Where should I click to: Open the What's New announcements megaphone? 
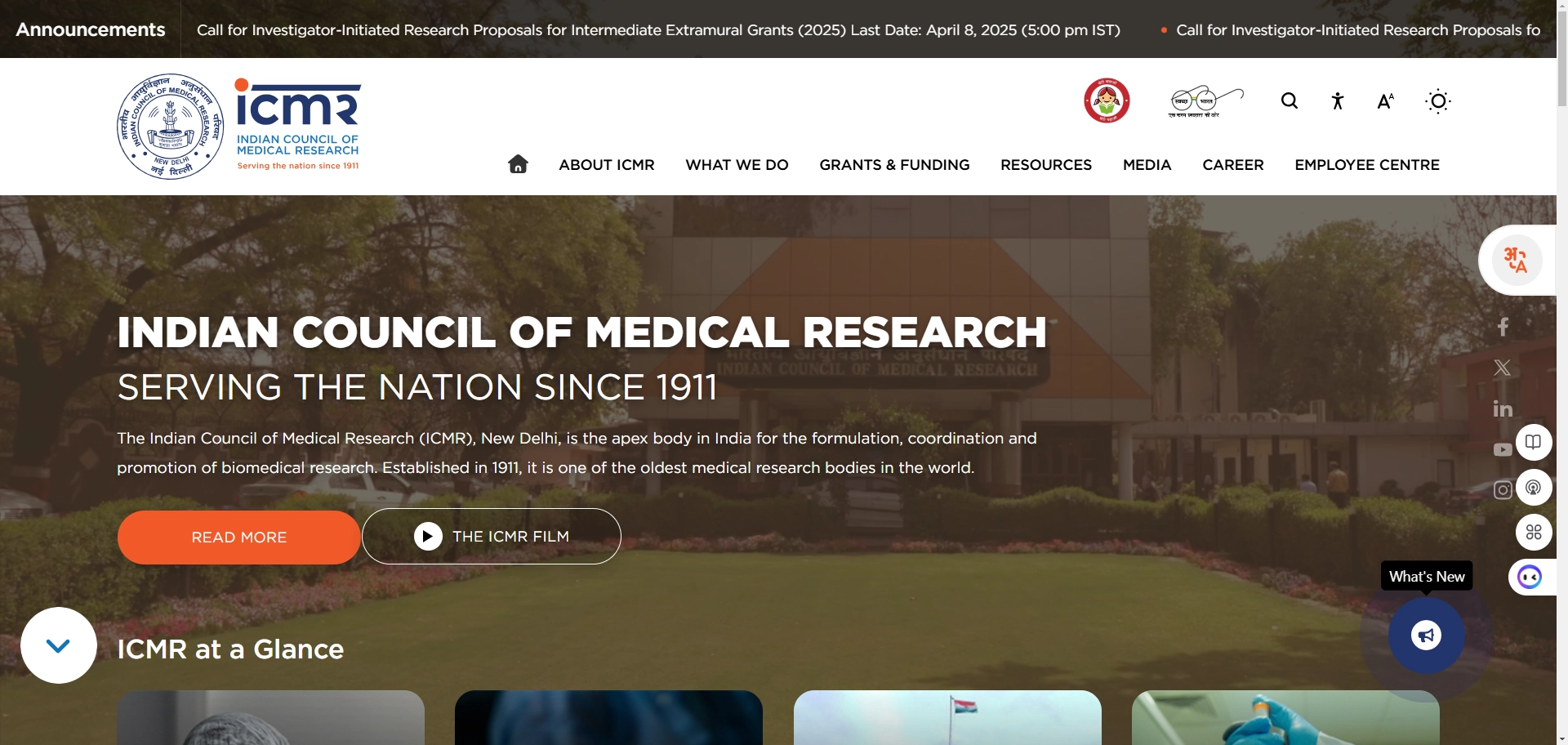pyautogui.click(x=1424, y=636)
